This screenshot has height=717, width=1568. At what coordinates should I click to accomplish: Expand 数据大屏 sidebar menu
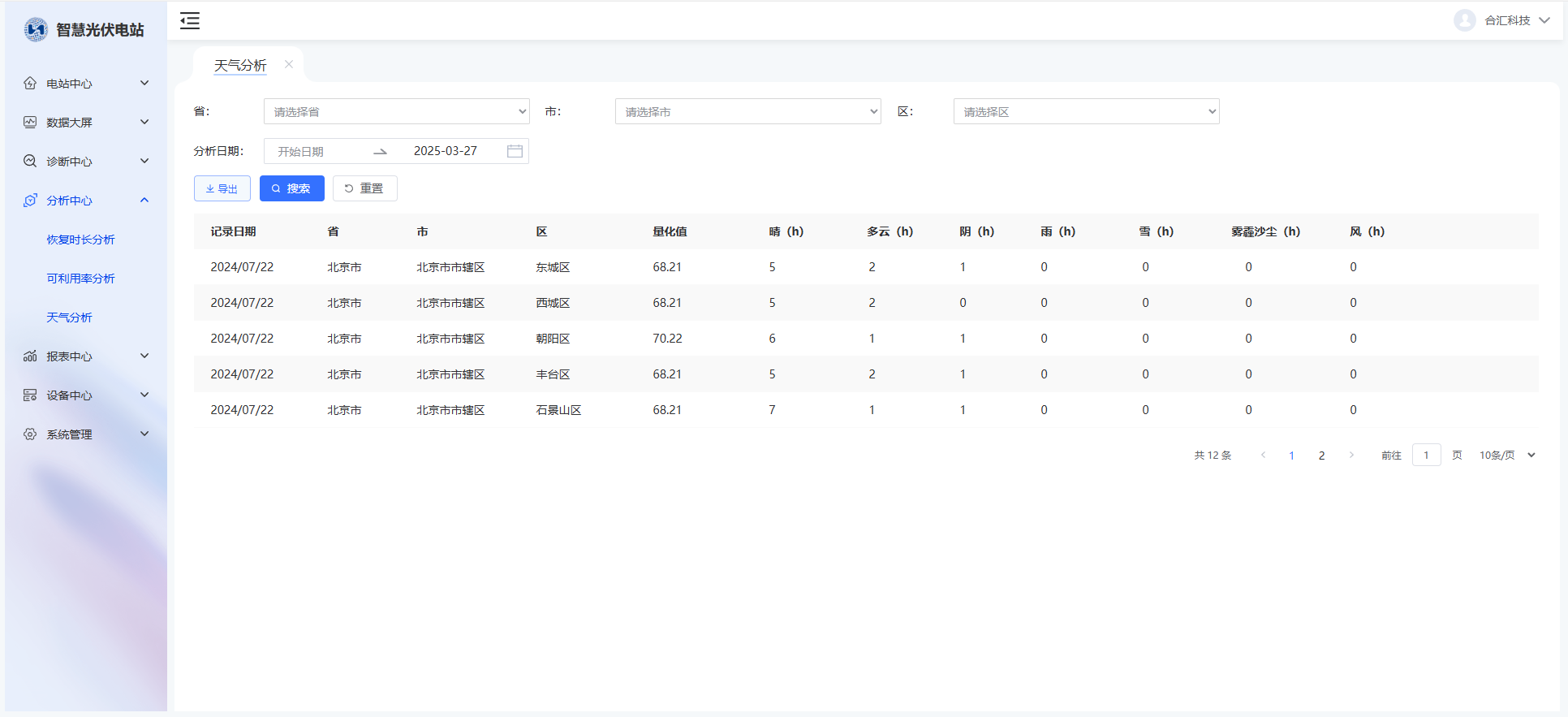86,123
